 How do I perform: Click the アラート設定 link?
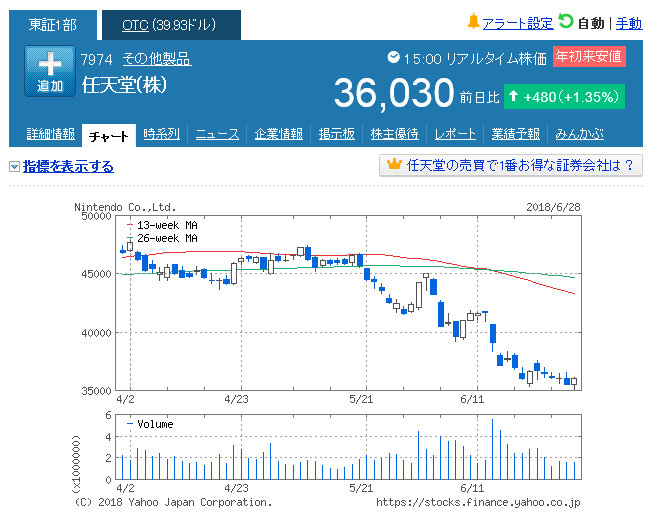(x=518, y=23)
